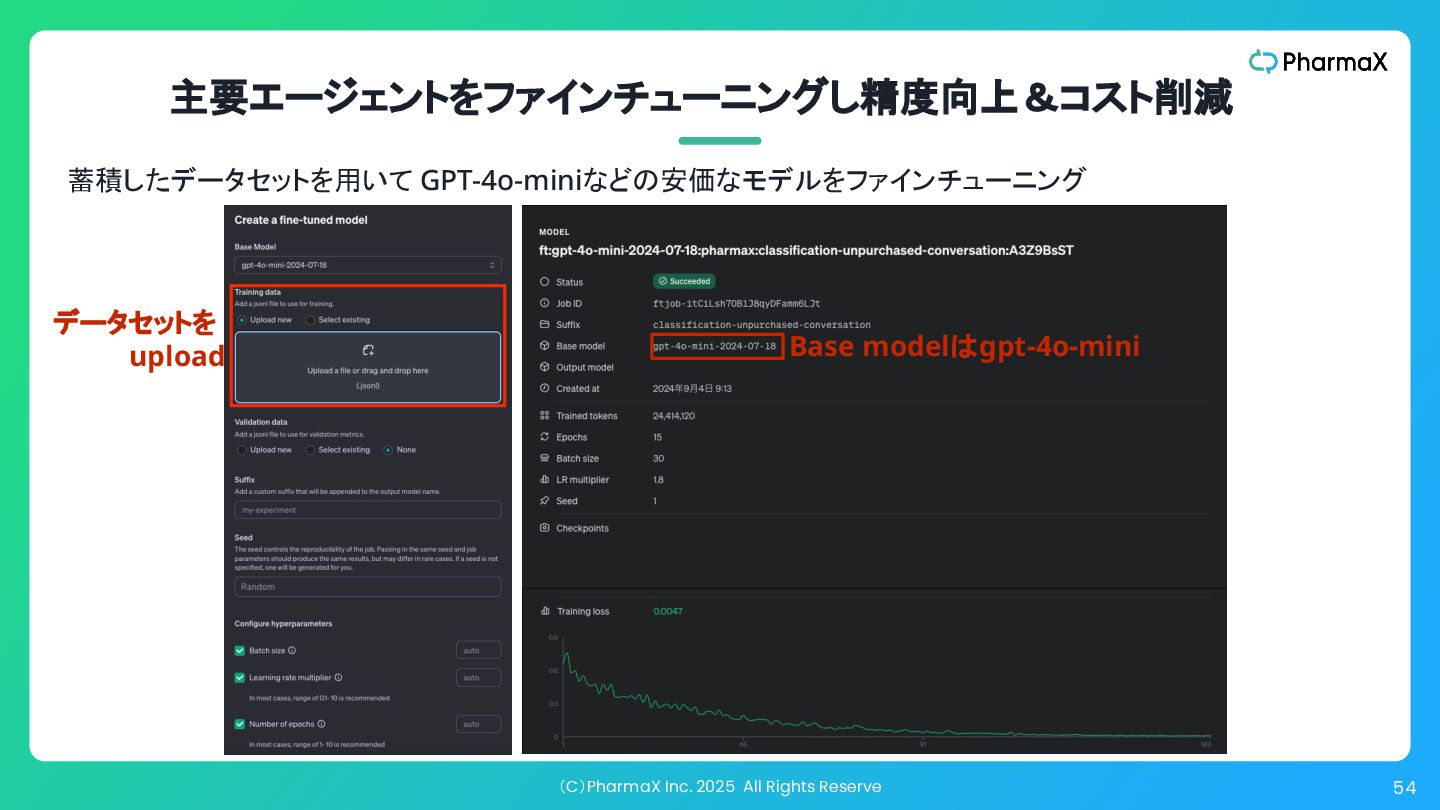
Task: Click the LR multiplier chart icon
Action: [x=544, y=479]
